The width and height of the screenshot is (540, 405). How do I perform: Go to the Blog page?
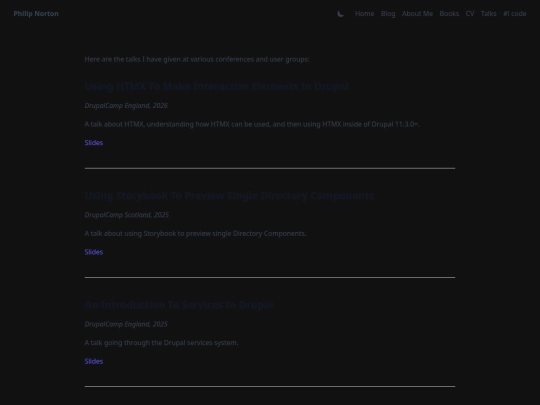[x=388, y=14]
